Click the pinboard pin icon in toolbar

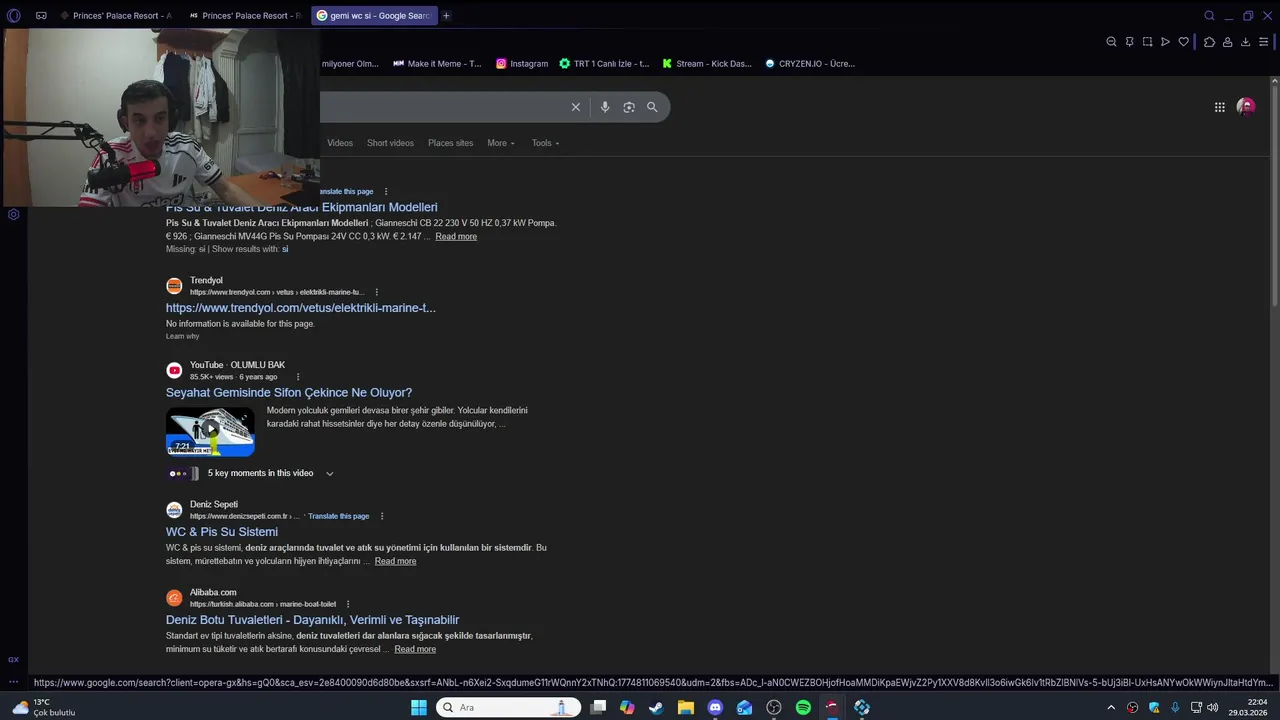pos(1129,42)
